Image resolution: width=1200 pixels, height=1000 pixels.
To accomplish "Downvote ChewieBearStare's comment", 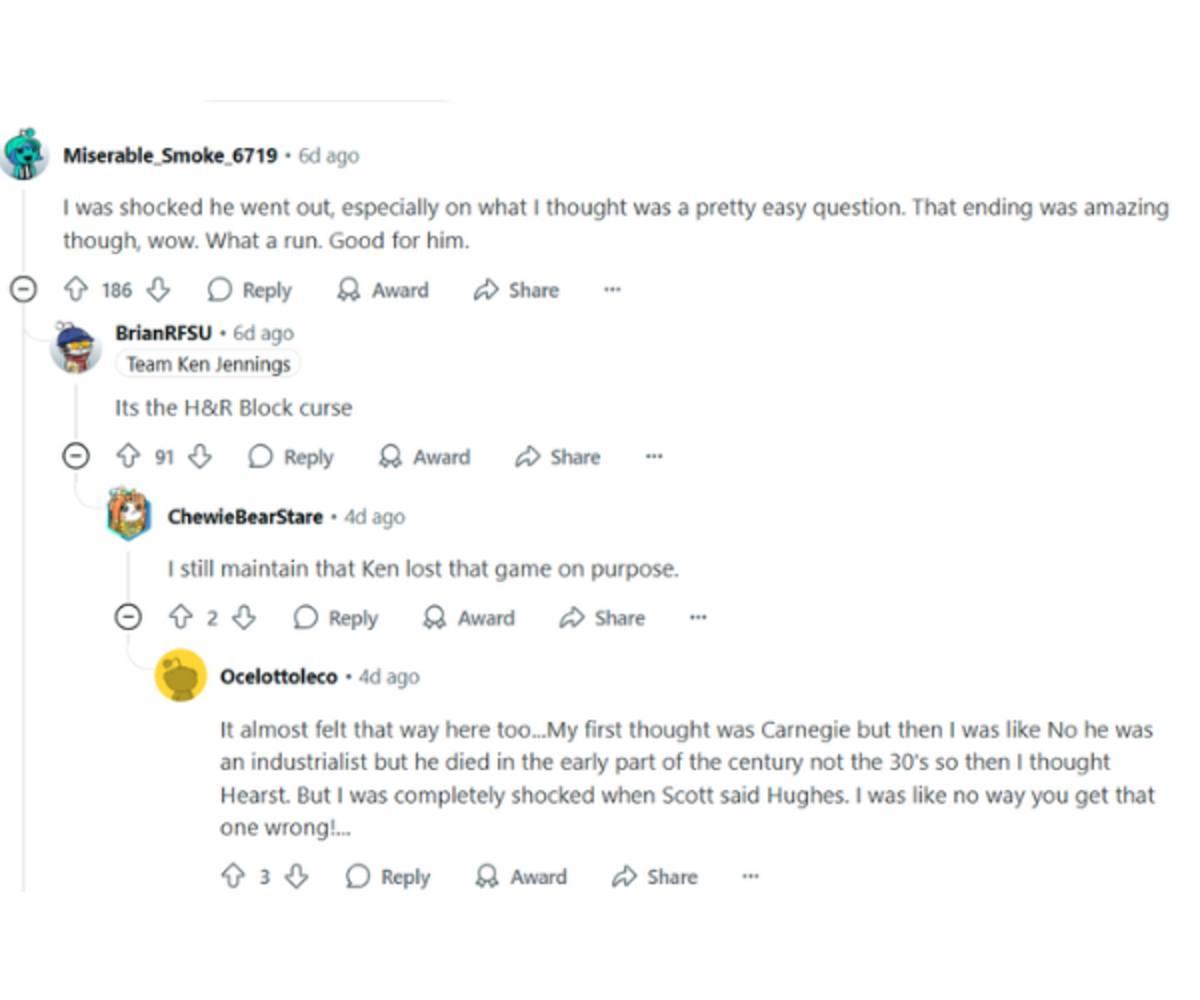I will tap(244, 618).
